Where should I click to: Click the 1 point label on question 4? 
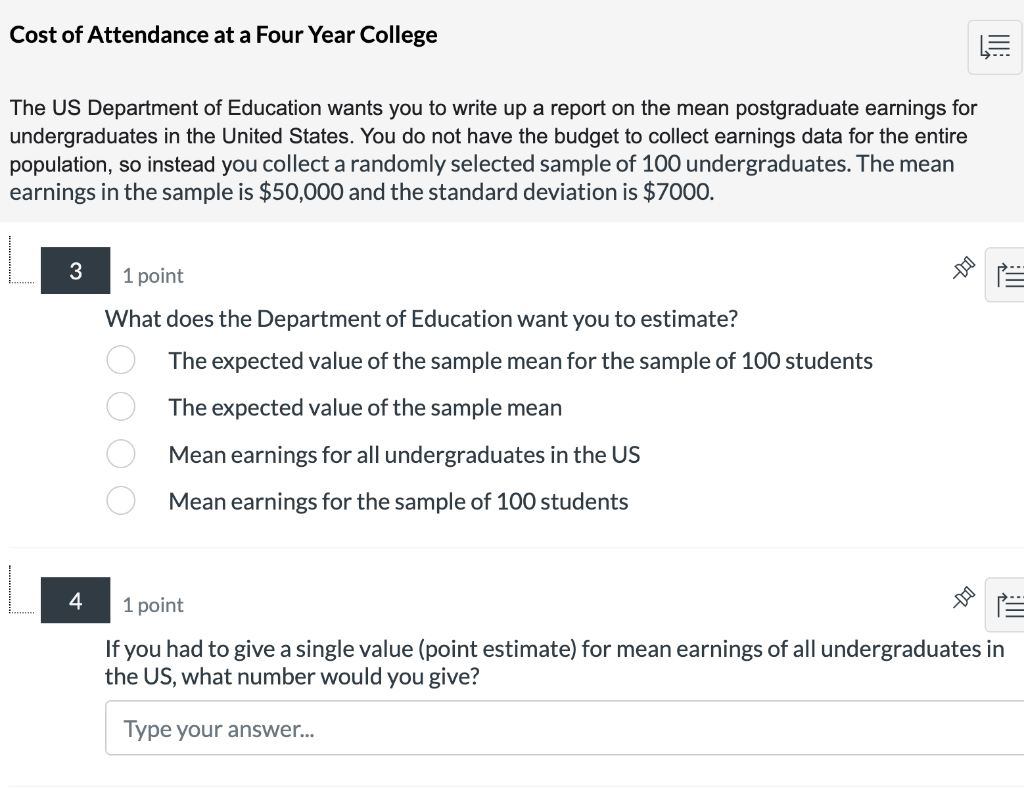click(x=152, y=604)
